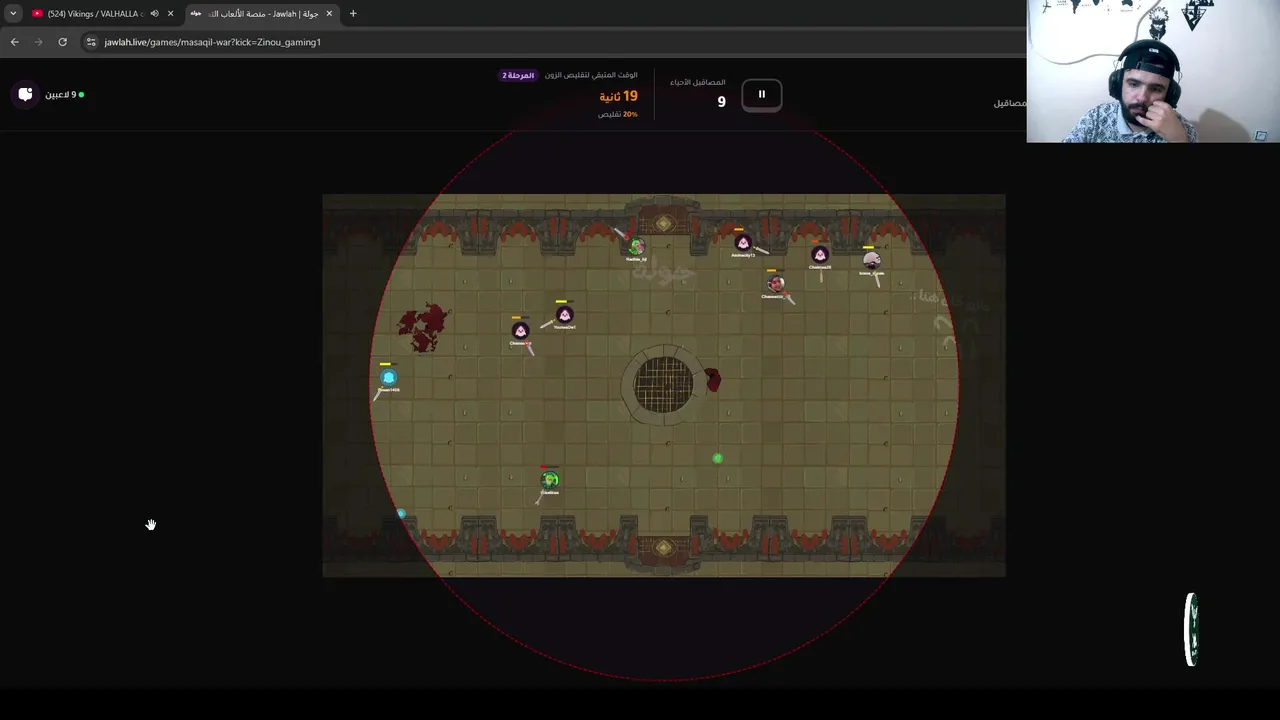Click the 19 ثانية countdown timer
This screenshot has width=1280, height=720.
tap(618, 96)
